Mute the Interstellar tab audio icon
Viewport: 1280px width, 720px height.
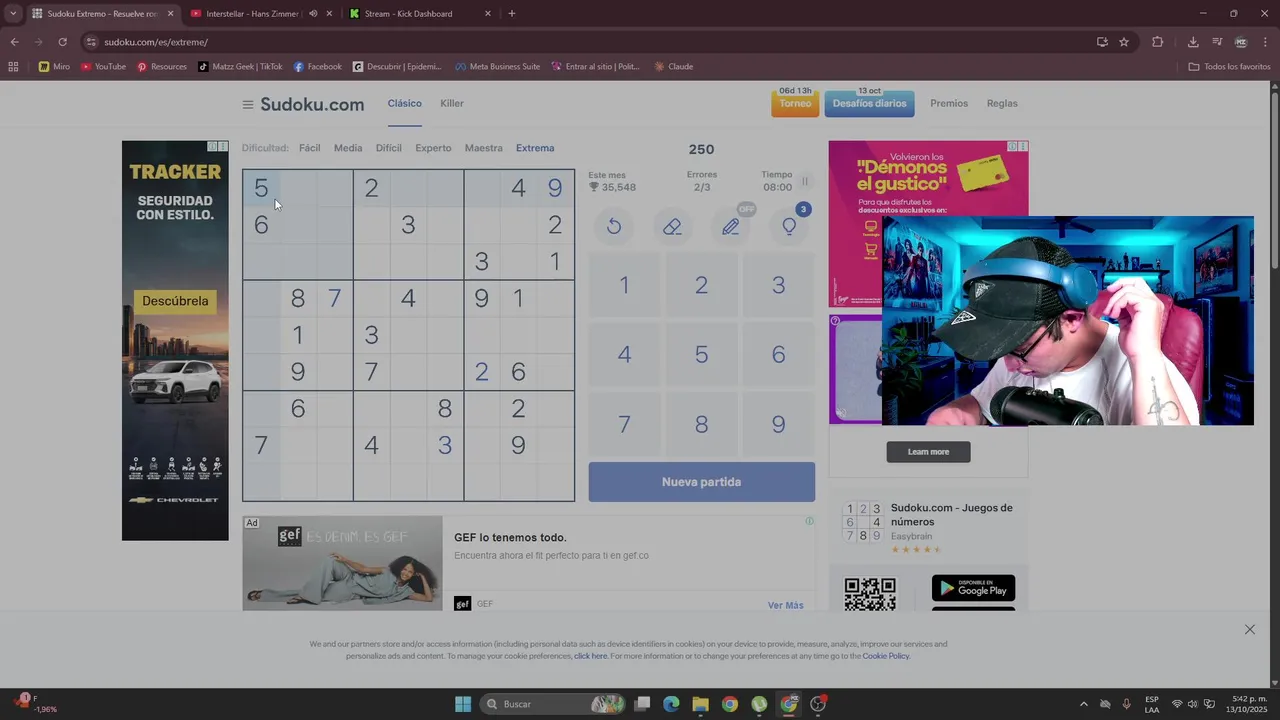[313, 14]
